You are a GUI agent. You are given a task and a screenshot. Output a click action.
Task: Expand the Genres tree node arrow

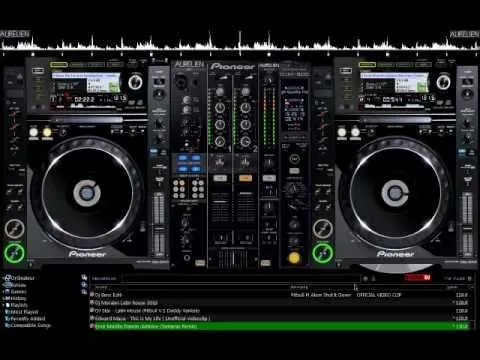pos(3,292)
